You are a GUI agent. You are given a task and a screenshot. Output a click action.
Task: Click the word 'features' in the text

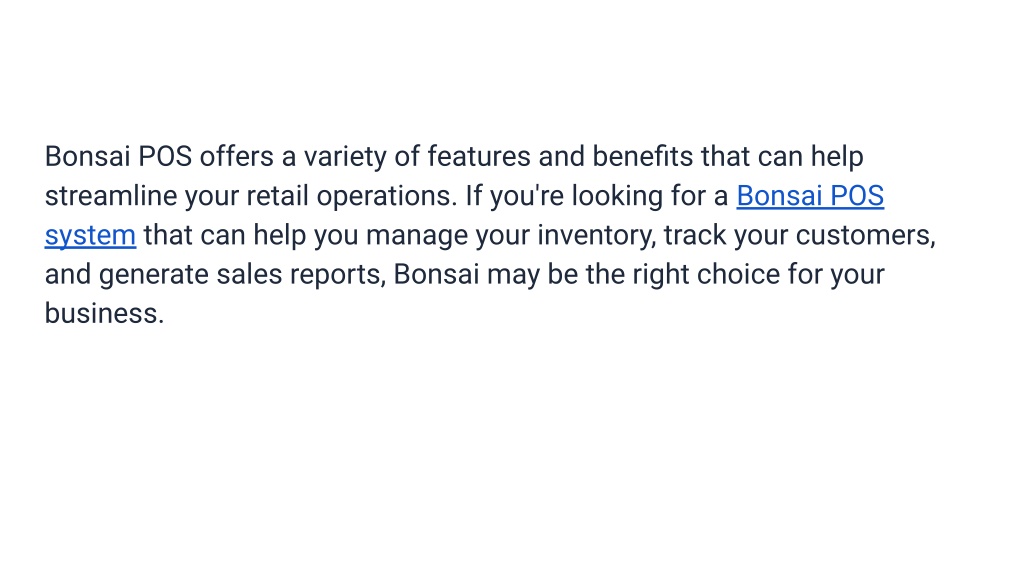pos(479,157)
